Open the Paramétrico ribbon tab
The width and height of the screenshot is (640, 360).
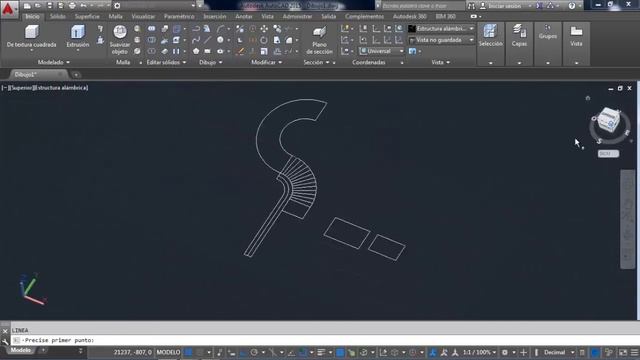179,16
